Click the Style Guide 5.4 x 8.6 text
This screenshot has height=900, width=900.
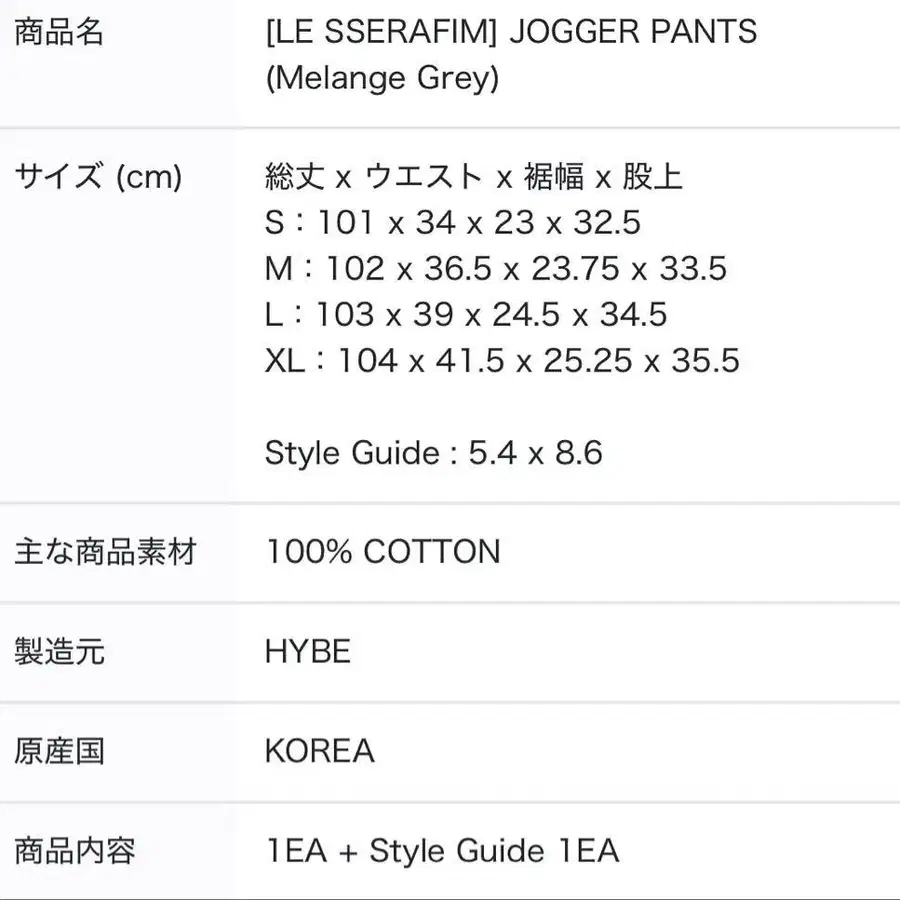[x=433, y=453]
